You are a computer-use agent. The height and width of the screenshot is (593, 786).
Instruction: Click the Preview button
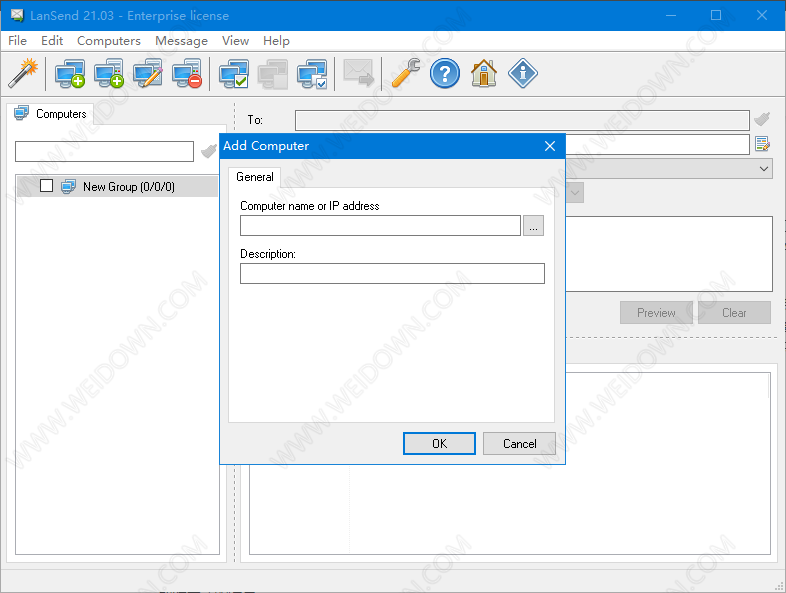point(656,313)
